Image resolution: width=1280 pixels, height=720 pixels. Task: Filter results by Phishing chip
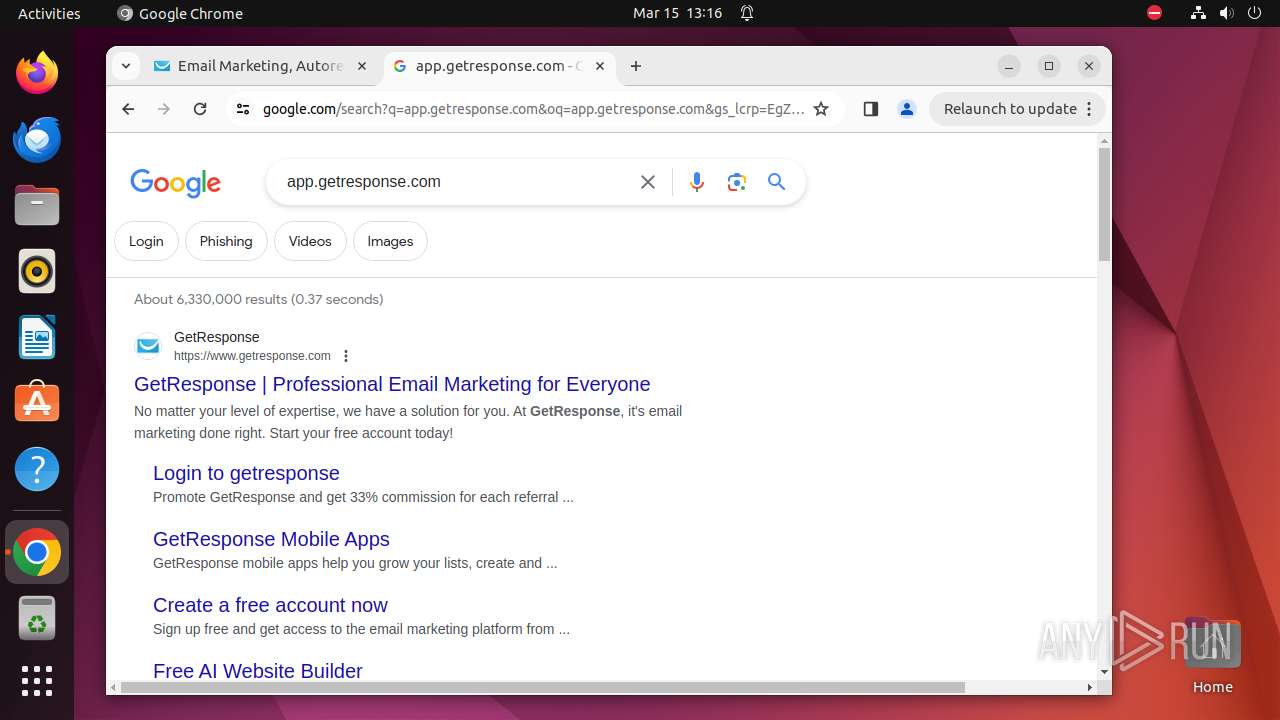226,241
